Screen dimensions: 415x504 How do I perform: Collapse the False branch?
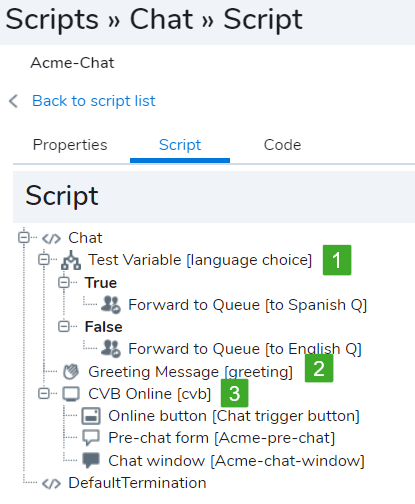click(x=64, y=326)
